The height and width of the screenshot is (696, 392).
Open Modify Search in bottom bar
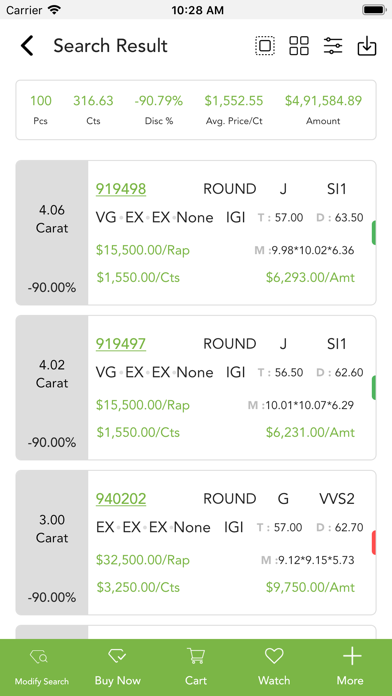pyautogui.click(x=42, y=667)
